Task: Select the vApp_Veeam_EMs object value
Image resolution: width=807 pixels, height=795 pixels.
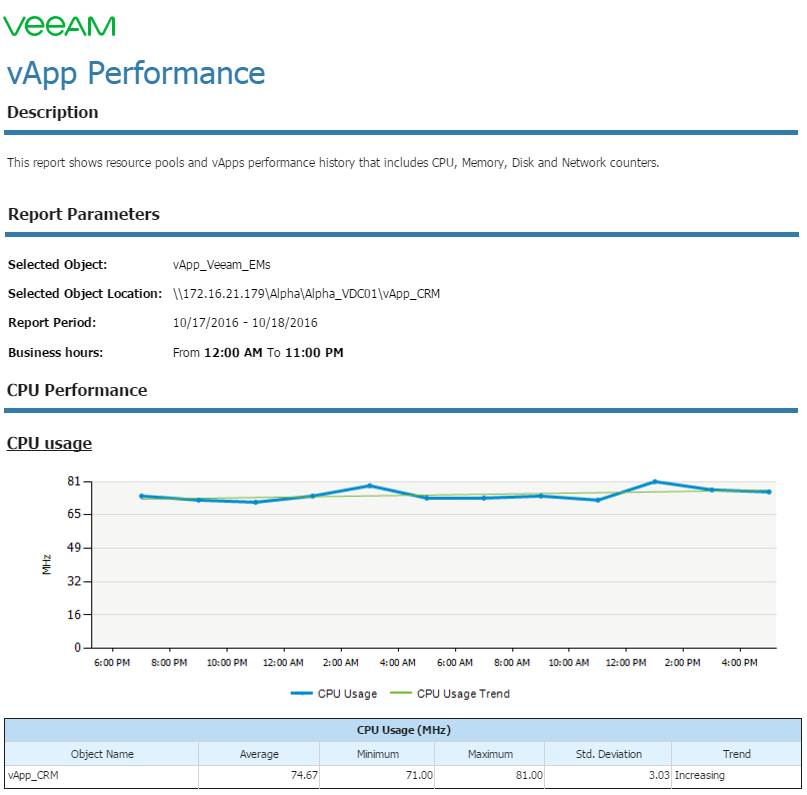Action: pyautogui.click(x=221, y=264)
